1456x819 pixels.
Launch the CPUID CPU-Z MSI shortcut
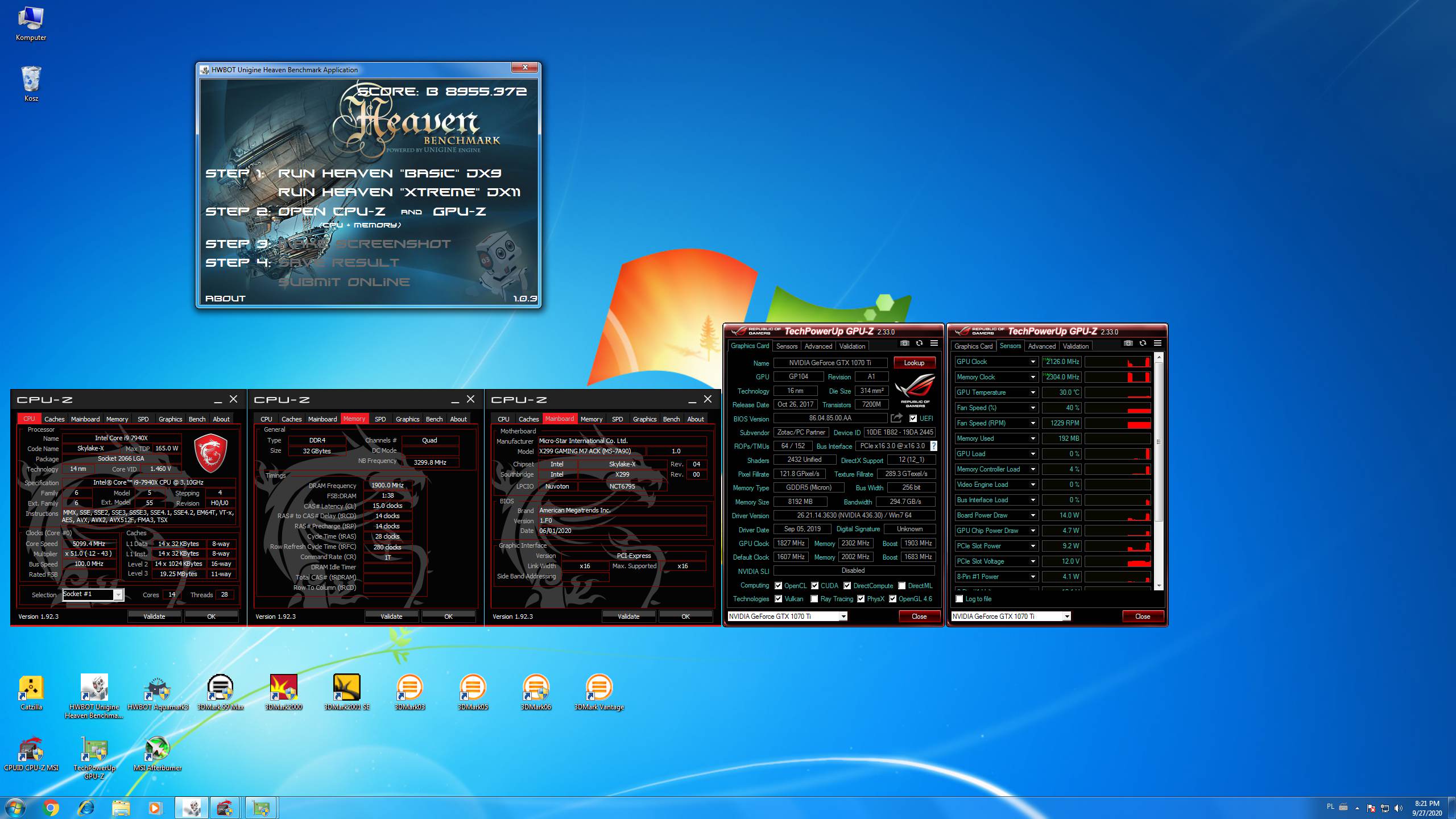[31, 754]
